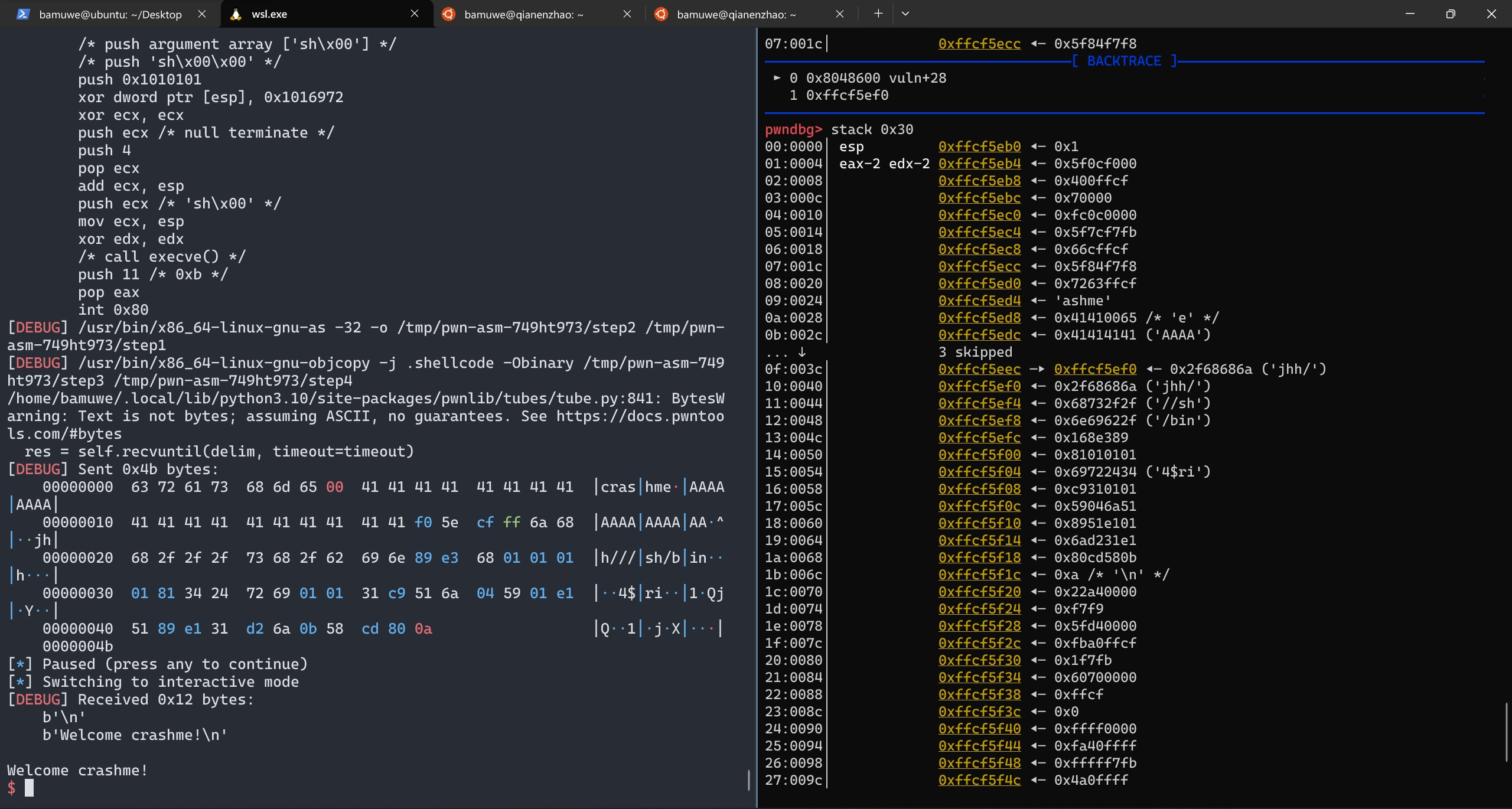Click PowerShell icon on first tab
Viewport: 1512px width, 809px height.
point(23,14)
